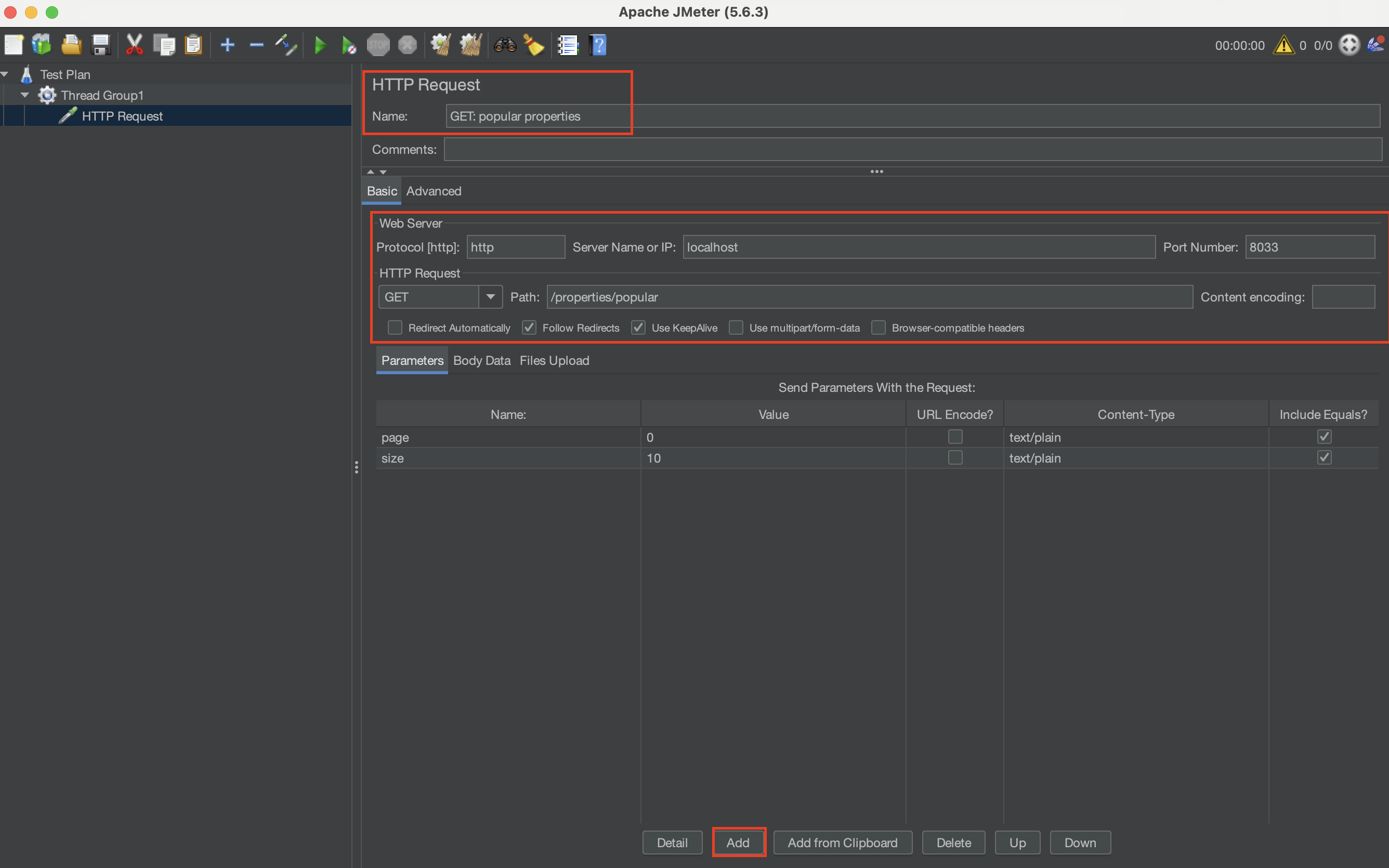
Task: Click the warning triangle log icon
Action: pos(1283,45)
